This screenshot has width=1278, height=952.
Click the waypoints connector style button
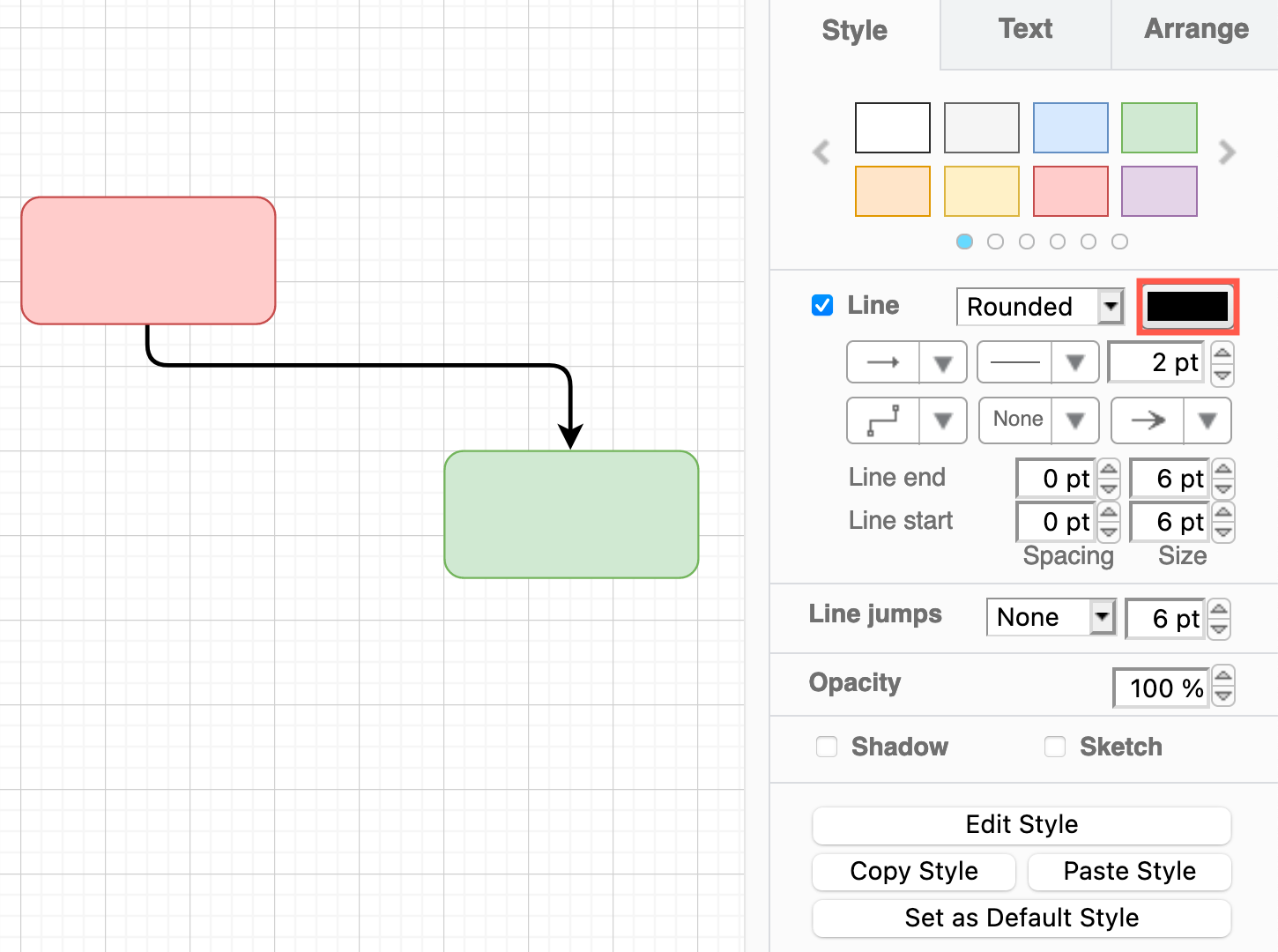882,420
